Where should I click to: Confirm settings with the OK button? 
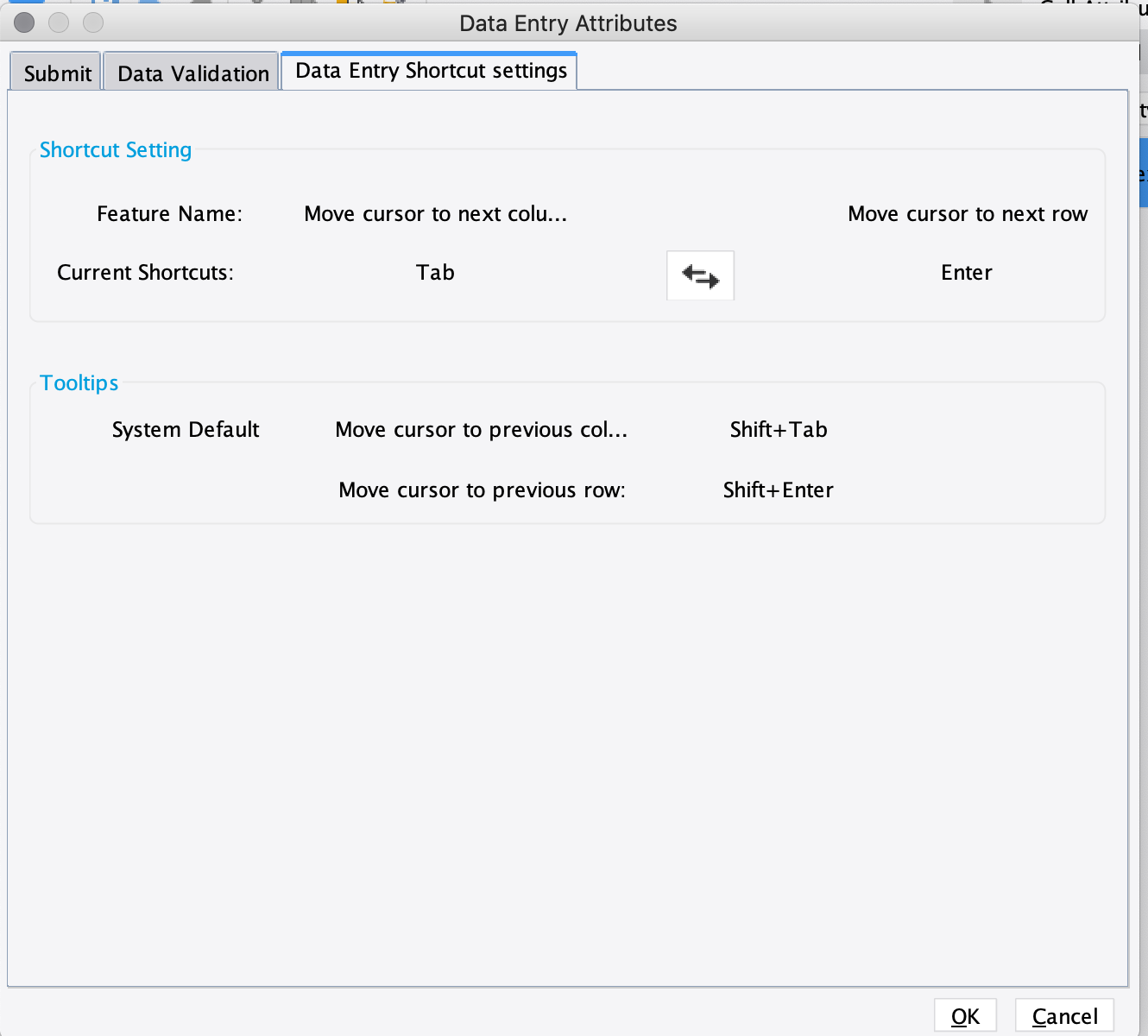click(x=965, y=1015)
